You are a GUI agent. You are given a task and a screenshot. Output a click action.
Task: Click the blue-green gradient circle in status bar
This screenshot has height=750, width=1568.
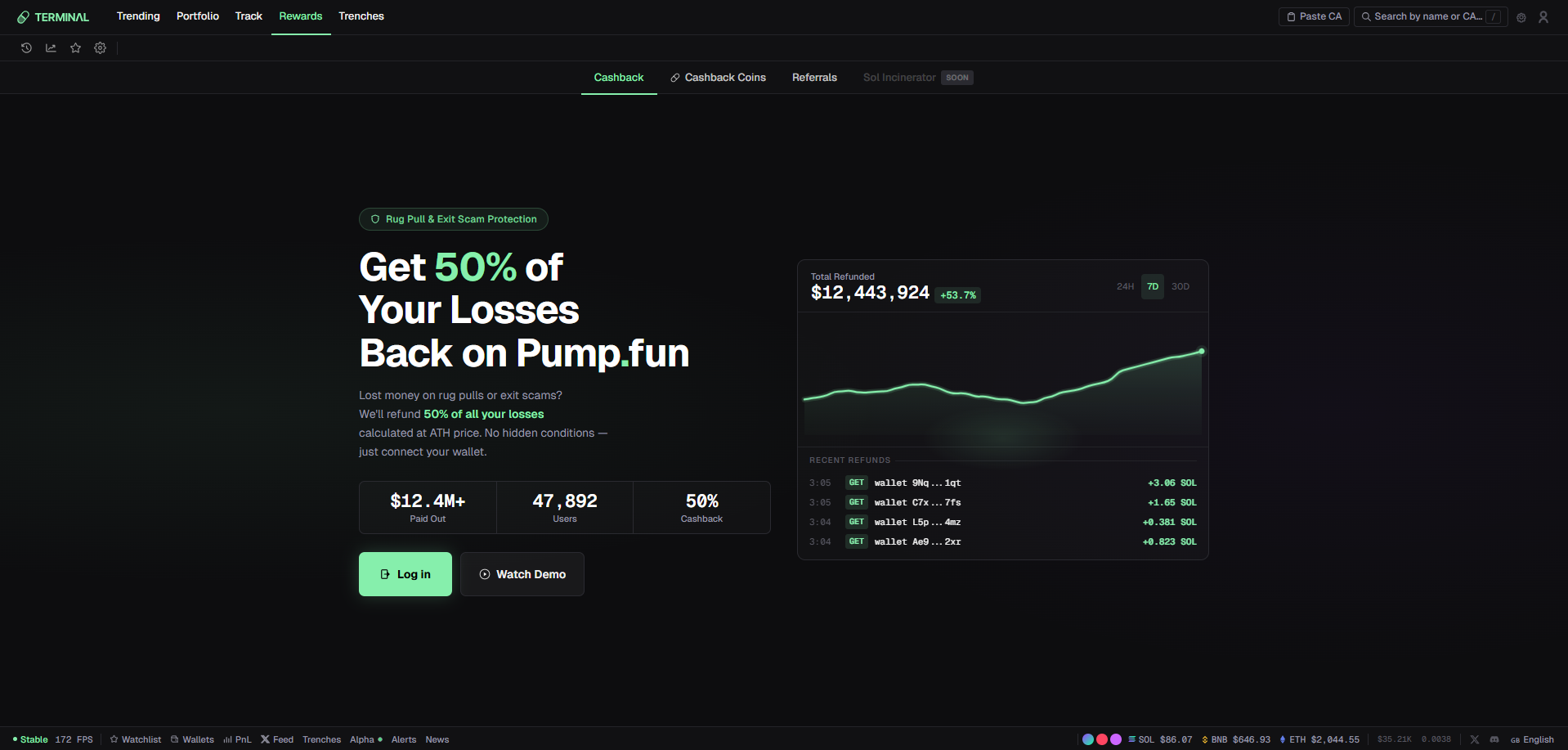(1088, 739)
